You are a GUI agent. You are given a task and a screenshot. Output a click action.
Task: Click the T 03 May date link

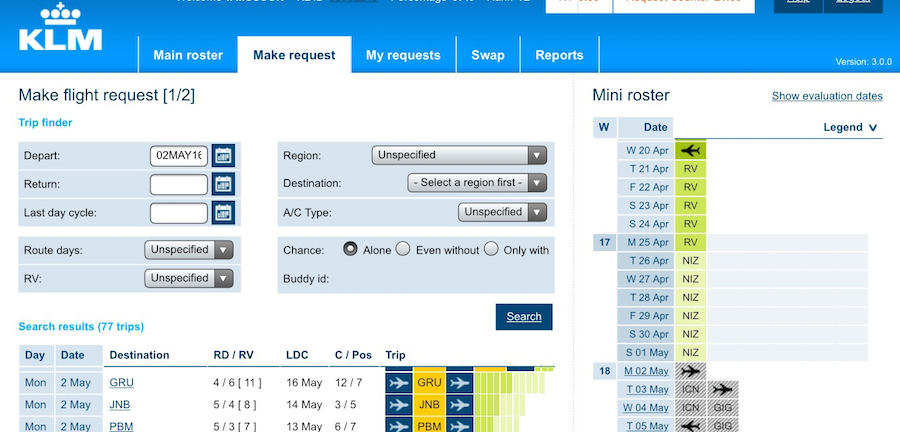(x=647, y=390)
